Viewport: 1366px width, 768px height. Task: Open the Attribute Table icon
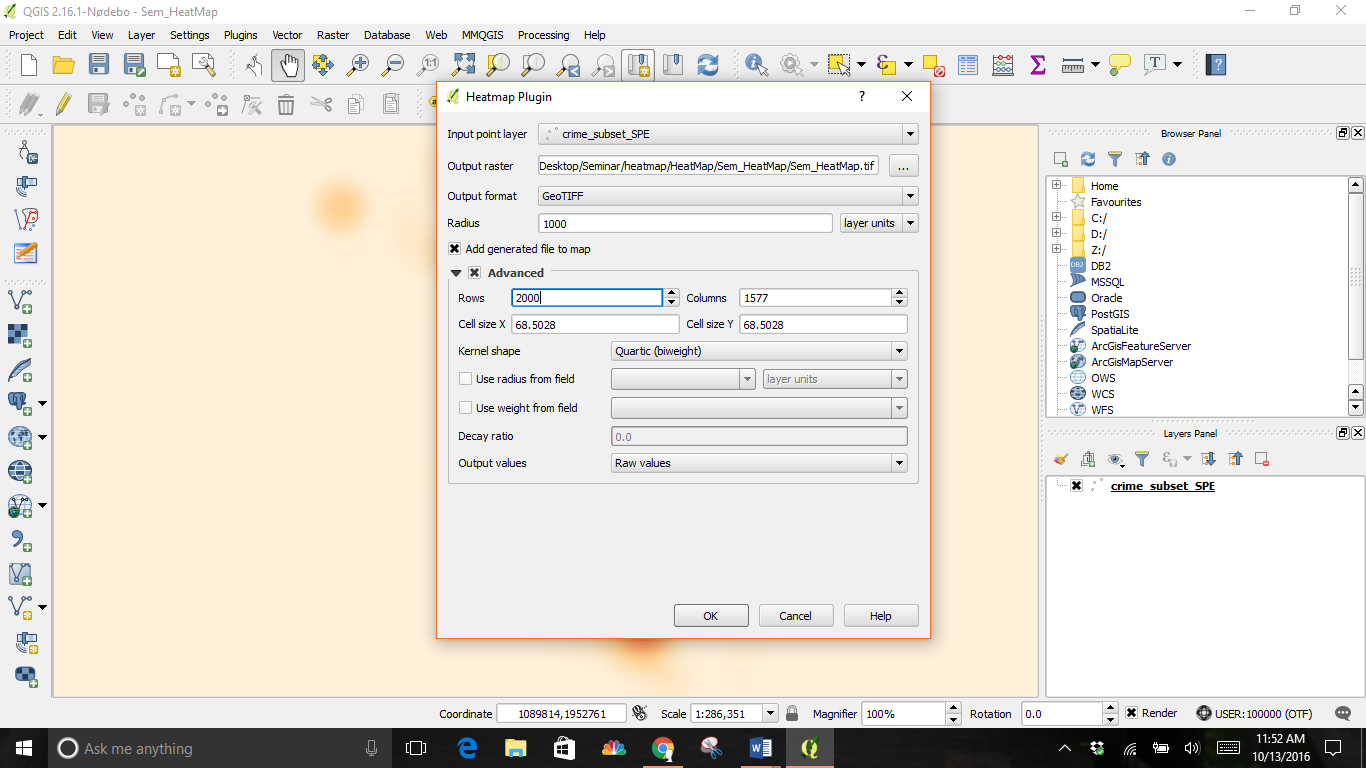pos(967,65)
